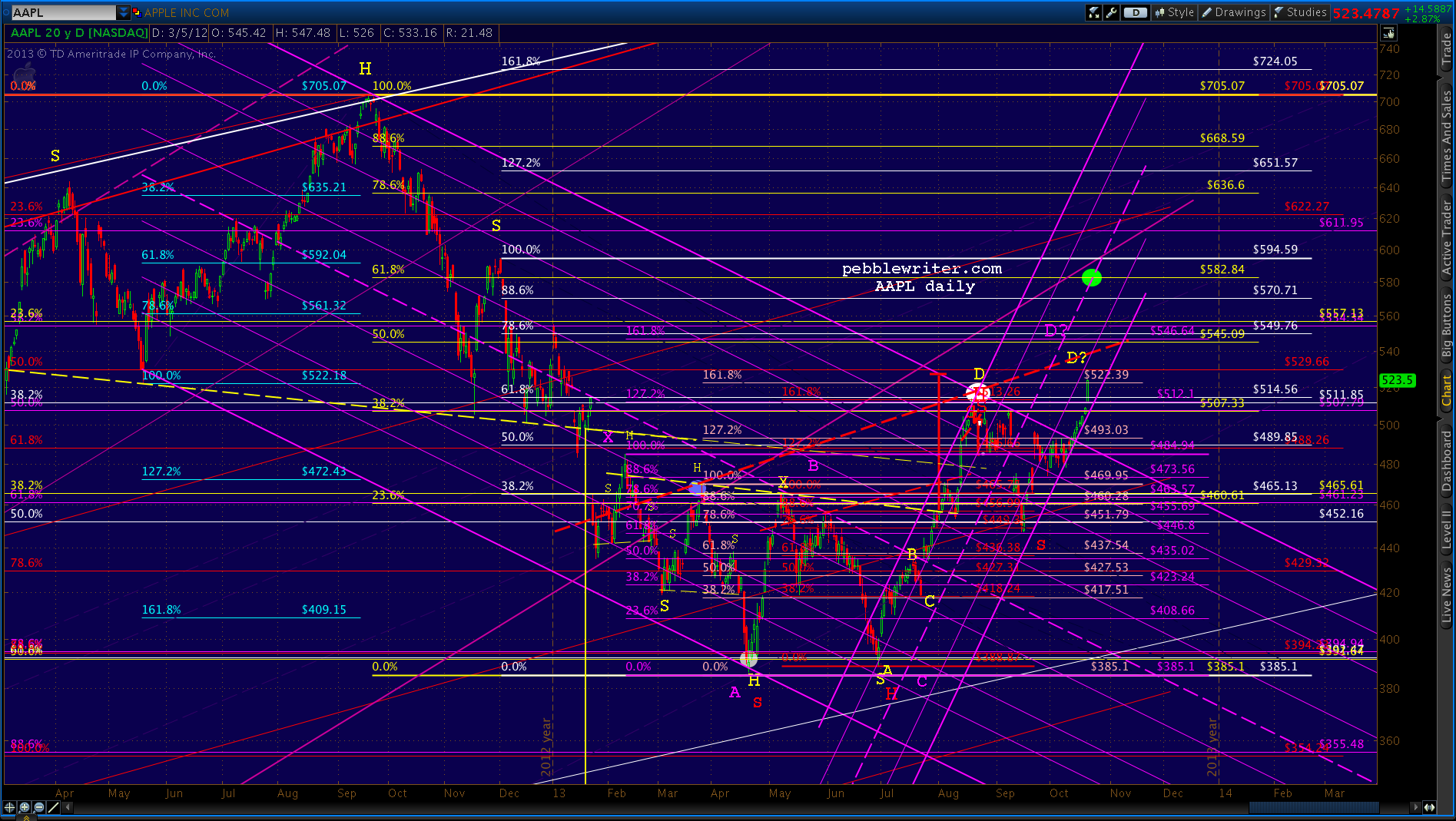
Task: Select the Chart side tab
Action: tap(1447, 390)
